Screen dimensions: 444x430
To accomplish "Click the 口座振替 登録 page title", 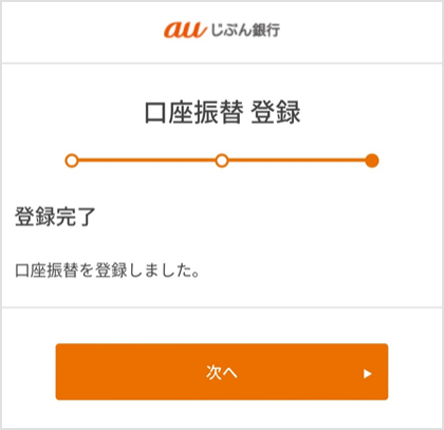I will [222, 112].
